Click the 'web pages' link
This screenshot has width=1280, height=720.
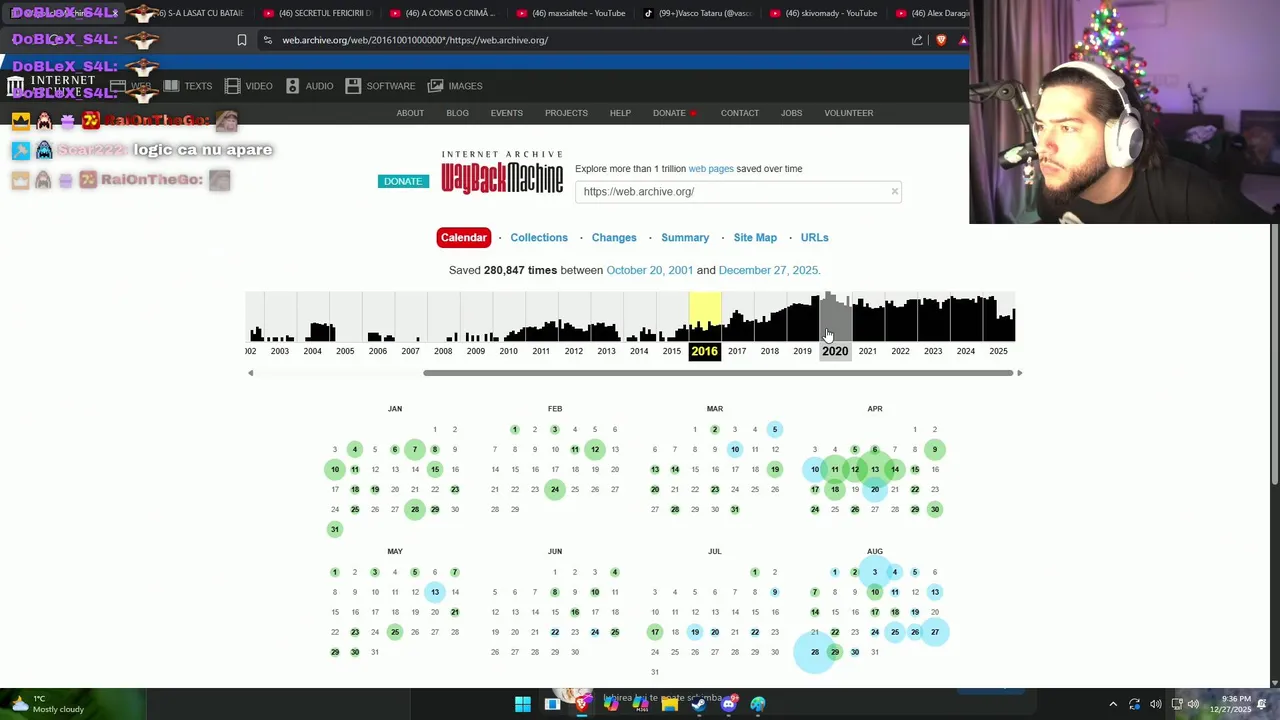click(x=711, y=169)
